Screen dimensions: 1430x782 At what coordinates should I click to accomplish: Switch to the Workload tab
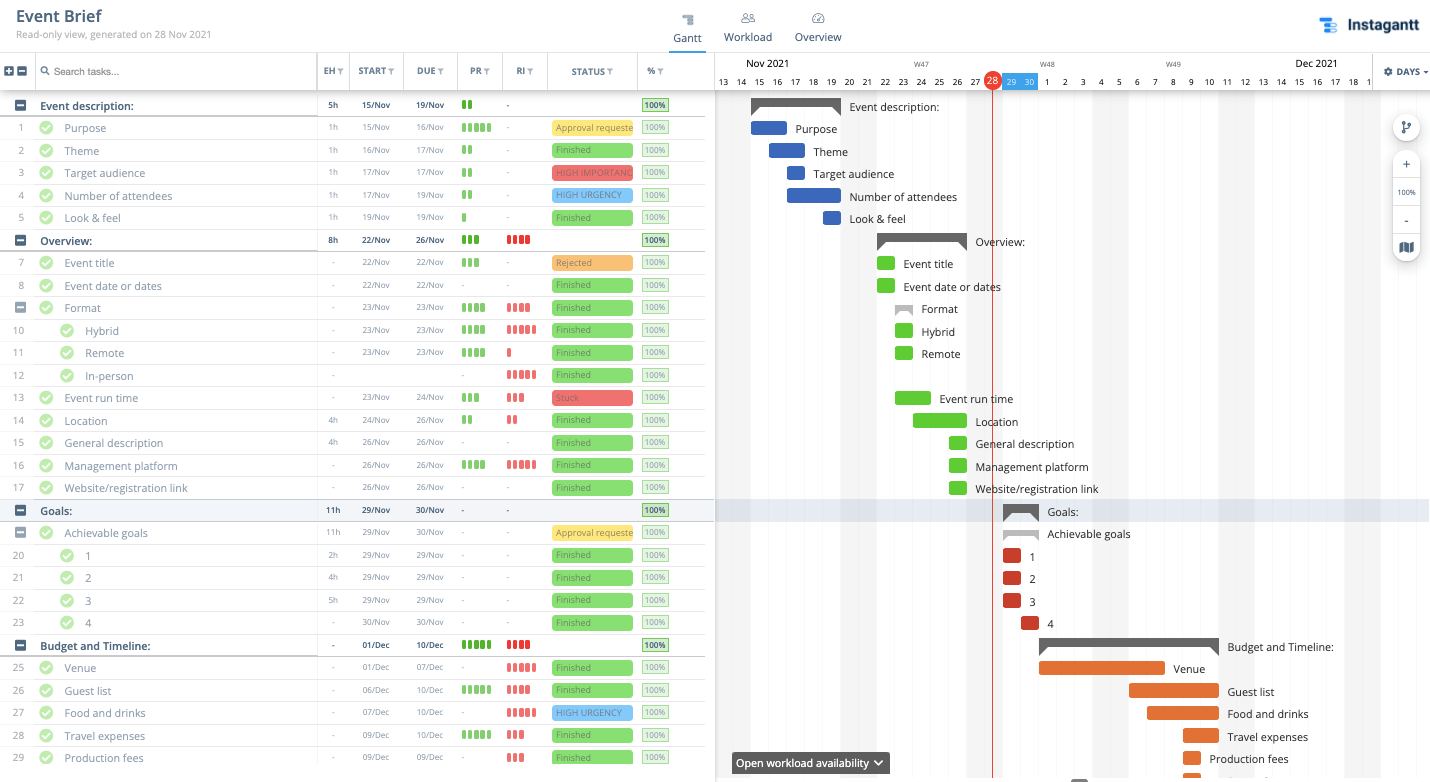click(748, 28)
